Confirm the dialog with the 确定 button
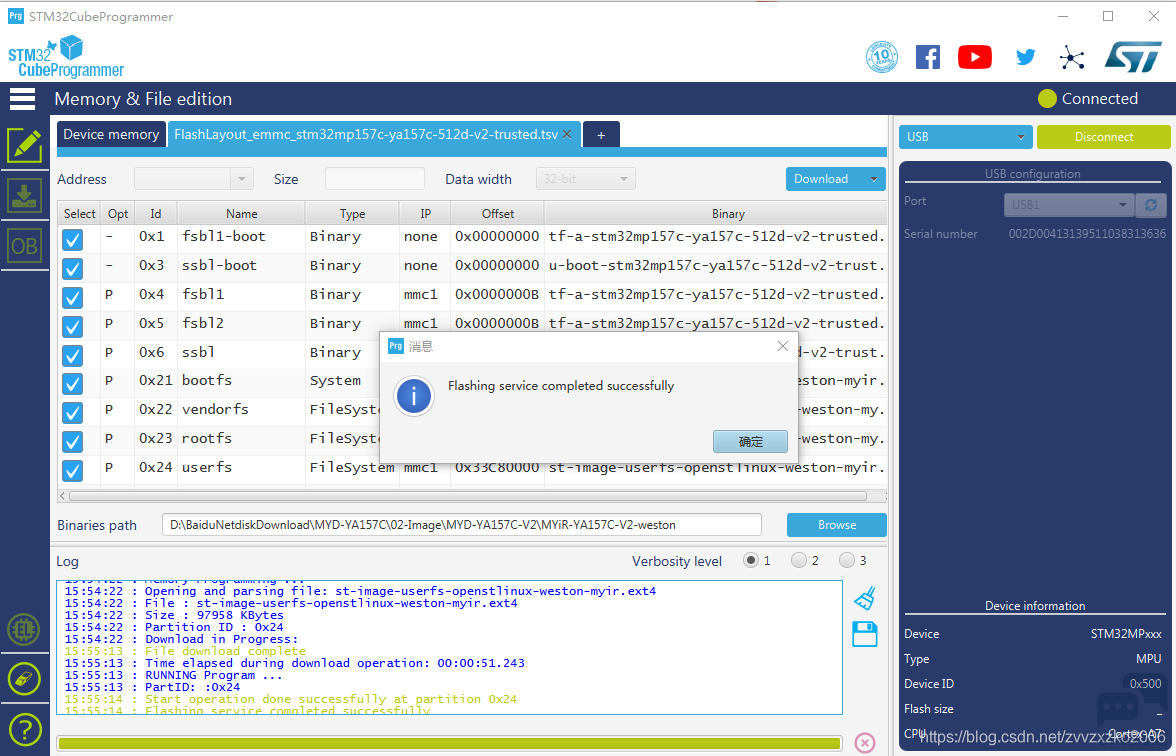 pyautogui.click(x=750, y=442)
